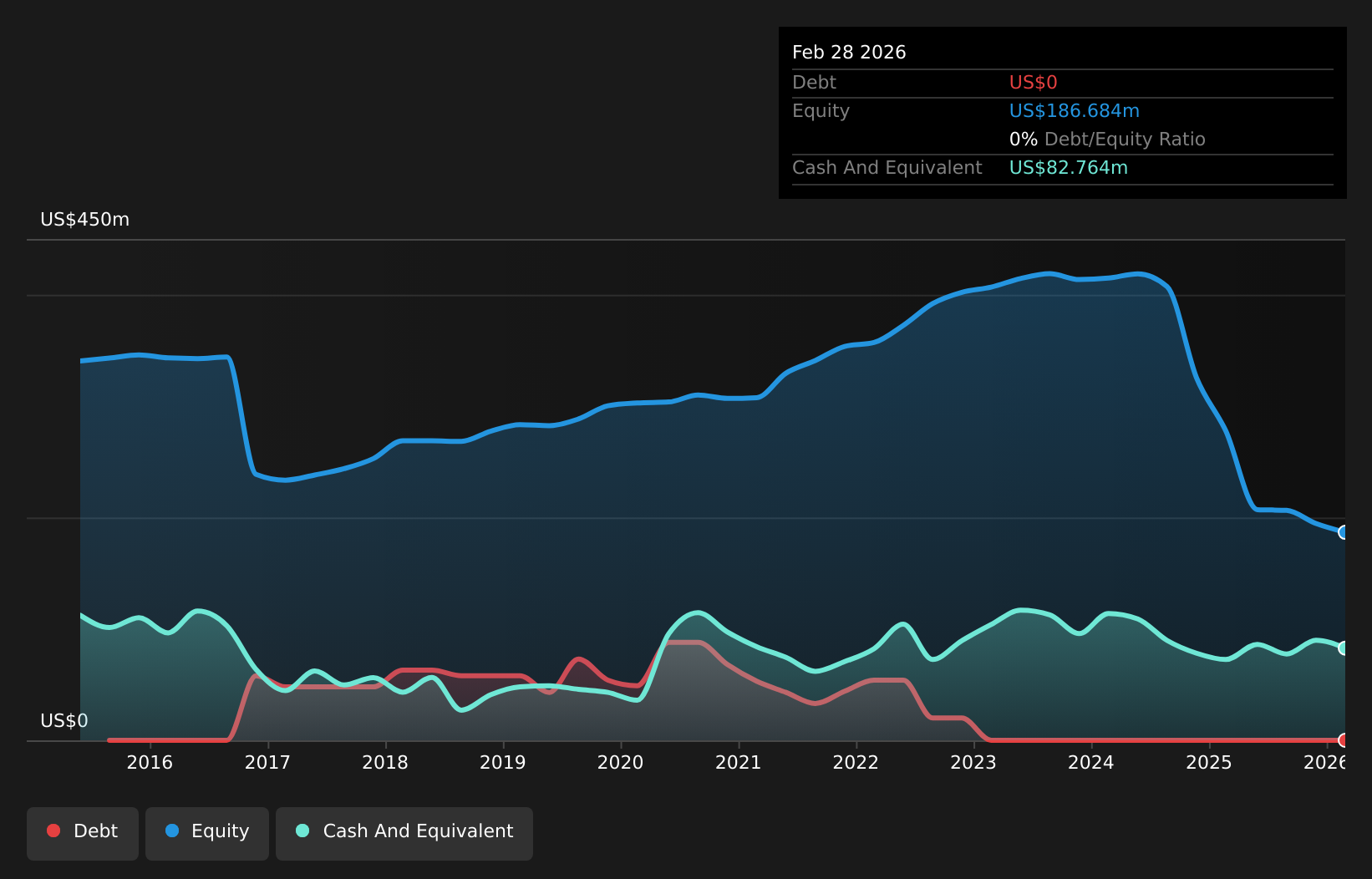Image resolution: width=1372 pixels, height=879 pixels.
Task: Expand the Feb 28 2026 tooltip header
Action: (x=849, y=52)
